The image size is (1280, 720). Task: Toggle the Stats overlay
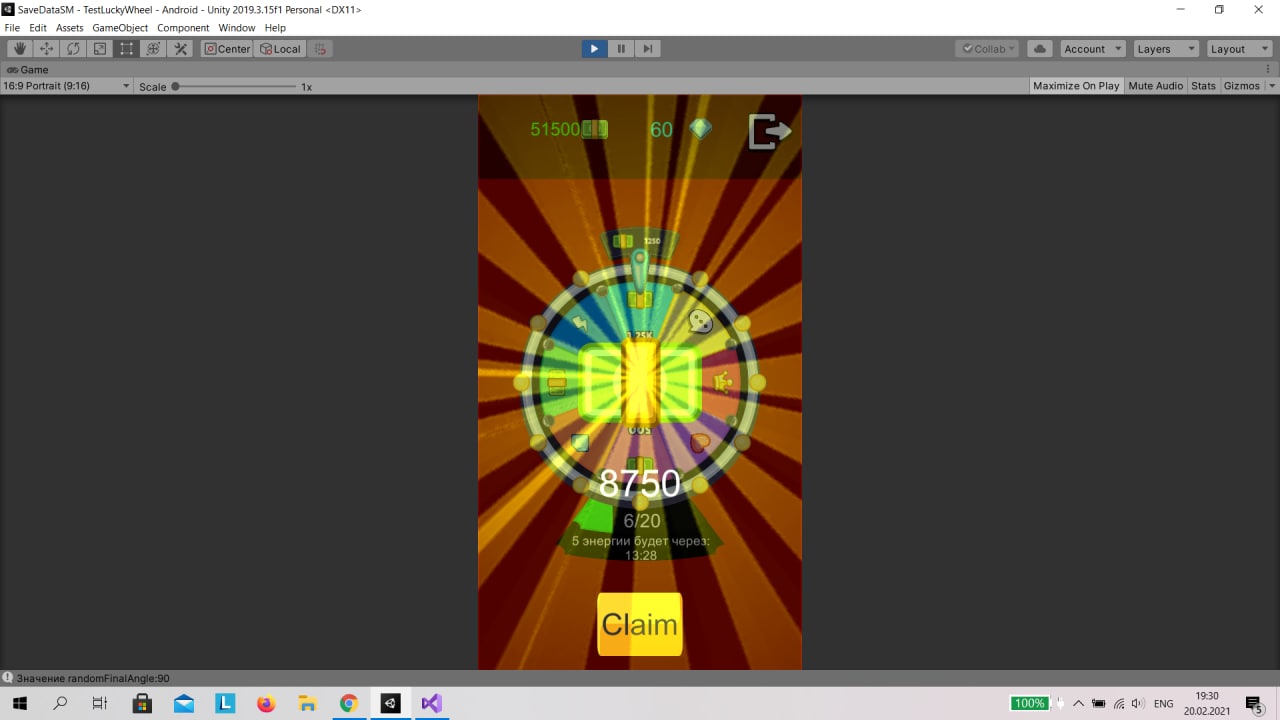pyautogui.click(x=1203, y=86)
